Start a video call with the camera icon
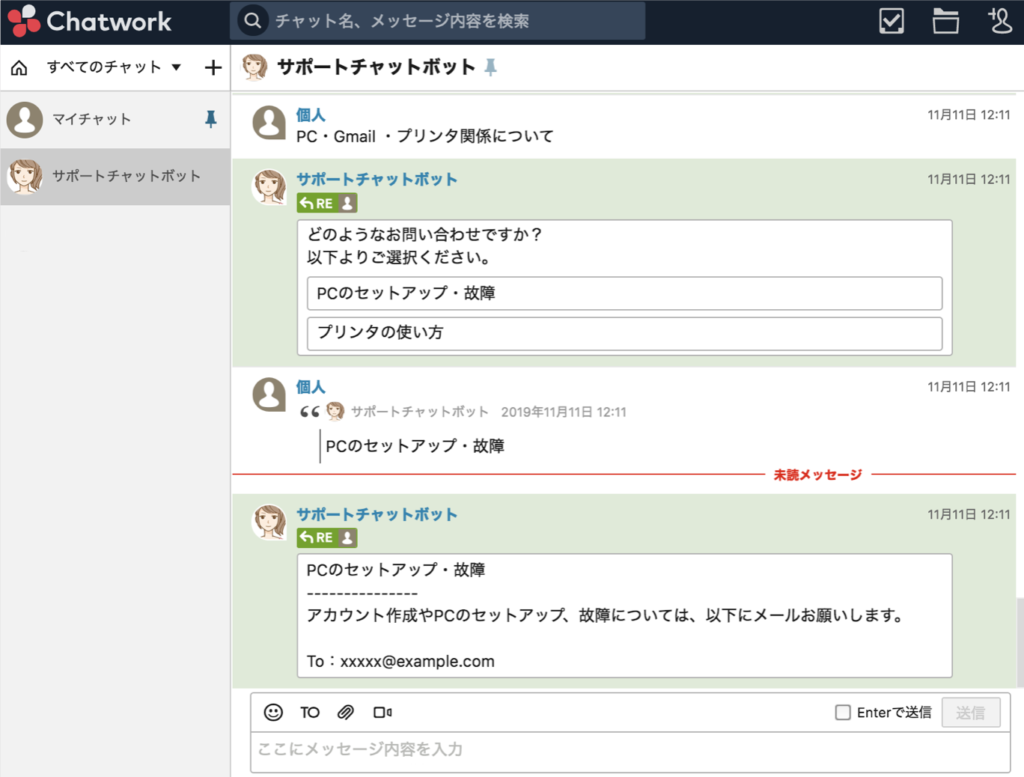The width and height of the screenshot is (1024, 777). pos(383,712)
